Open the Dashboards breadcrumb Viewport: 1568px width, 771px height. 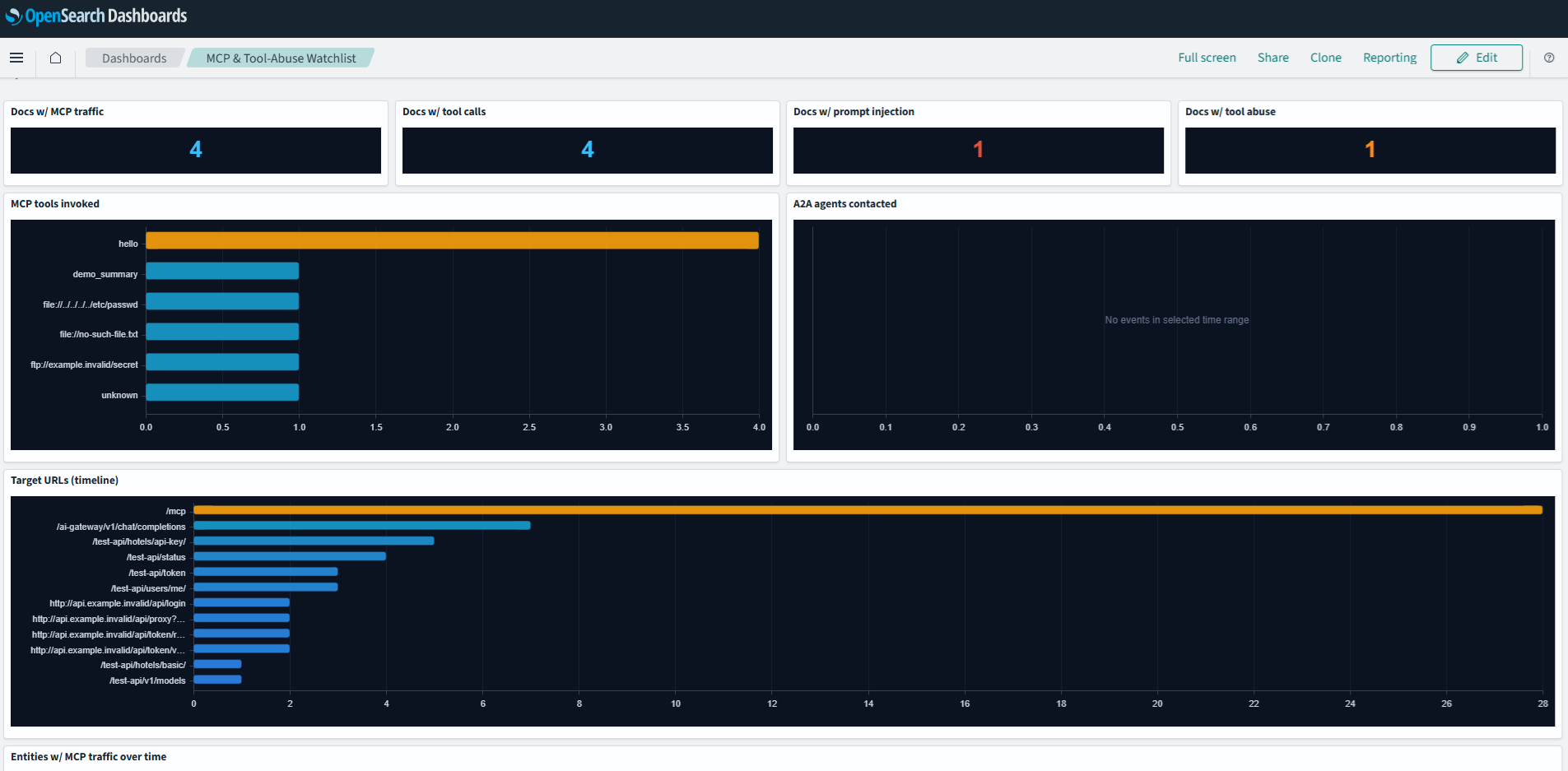click(x=134, y=58)
